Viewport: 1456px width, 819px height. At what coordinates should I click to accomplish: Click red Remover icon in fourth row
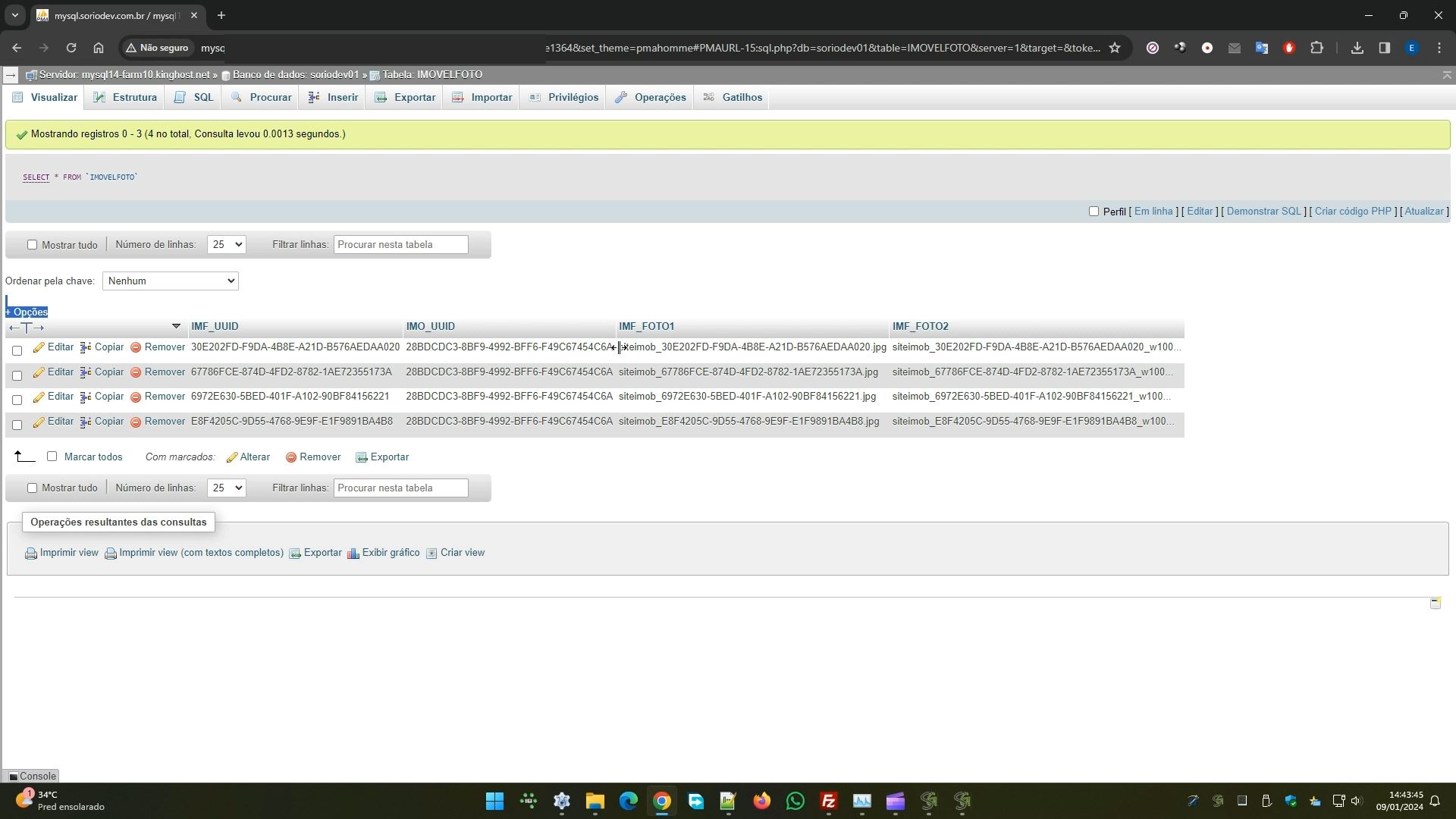point(136,422)
